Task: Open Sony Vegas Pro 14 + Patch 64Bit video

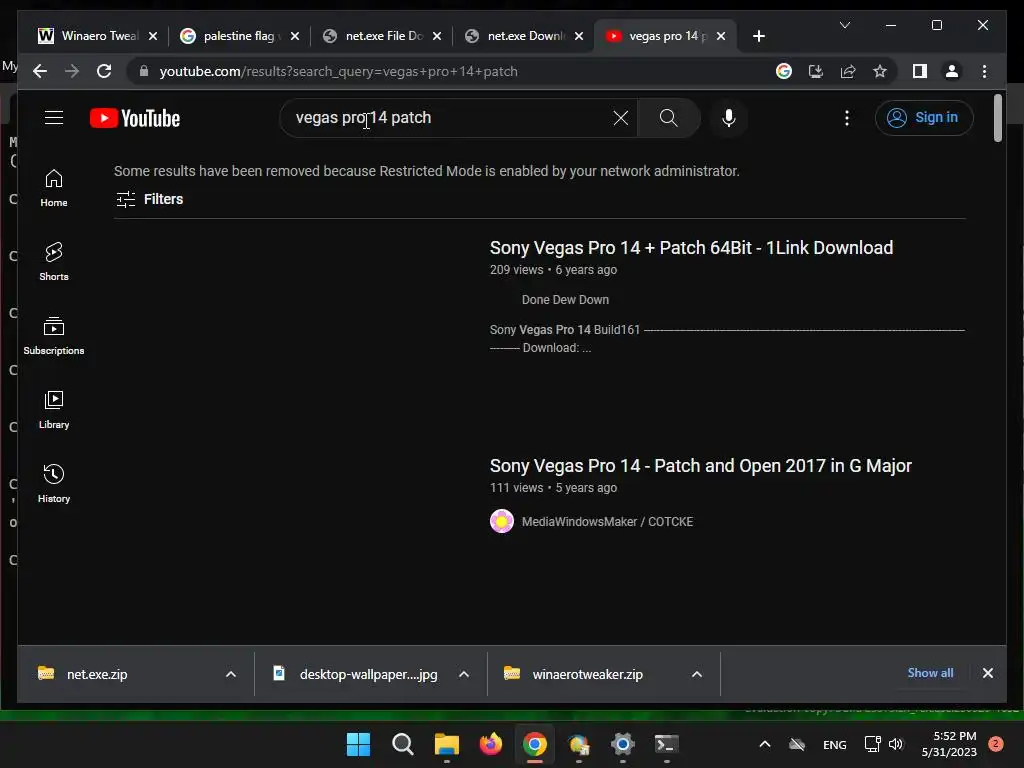Action: 691,248
